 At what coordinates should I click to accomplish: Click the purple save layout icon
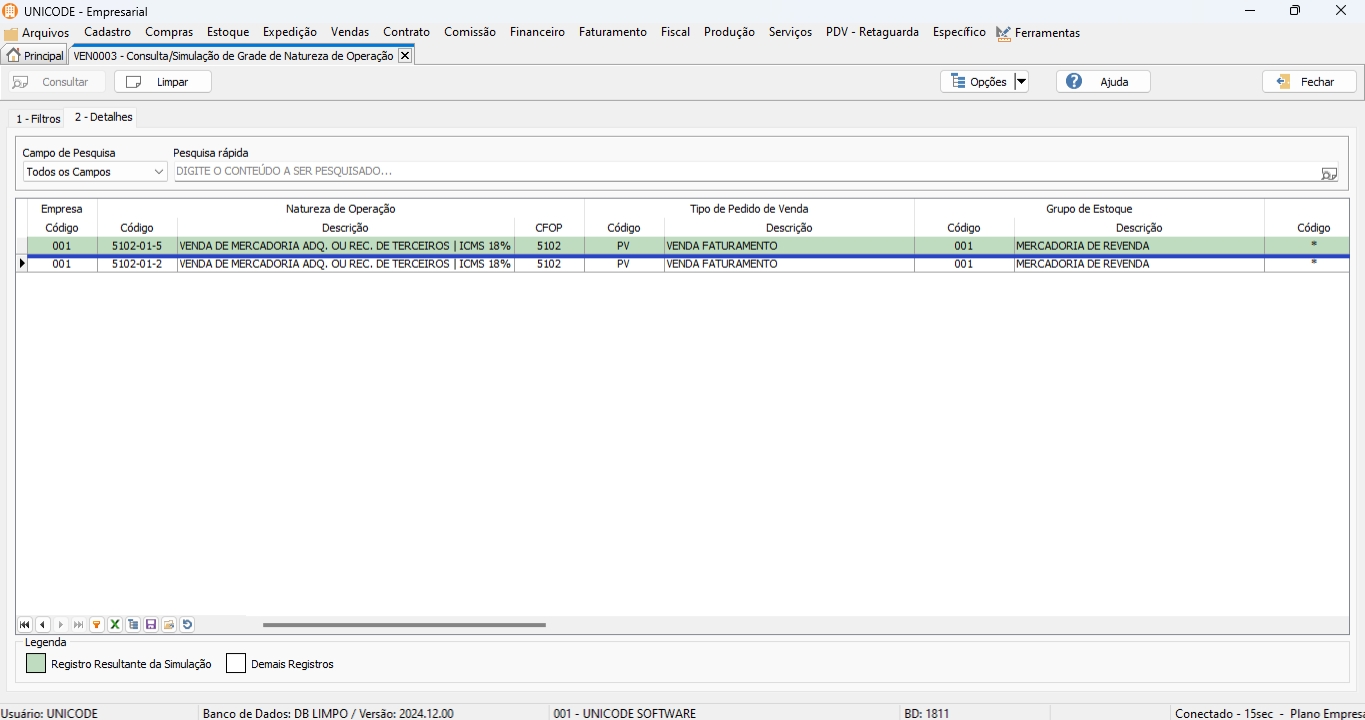point(151,625)
